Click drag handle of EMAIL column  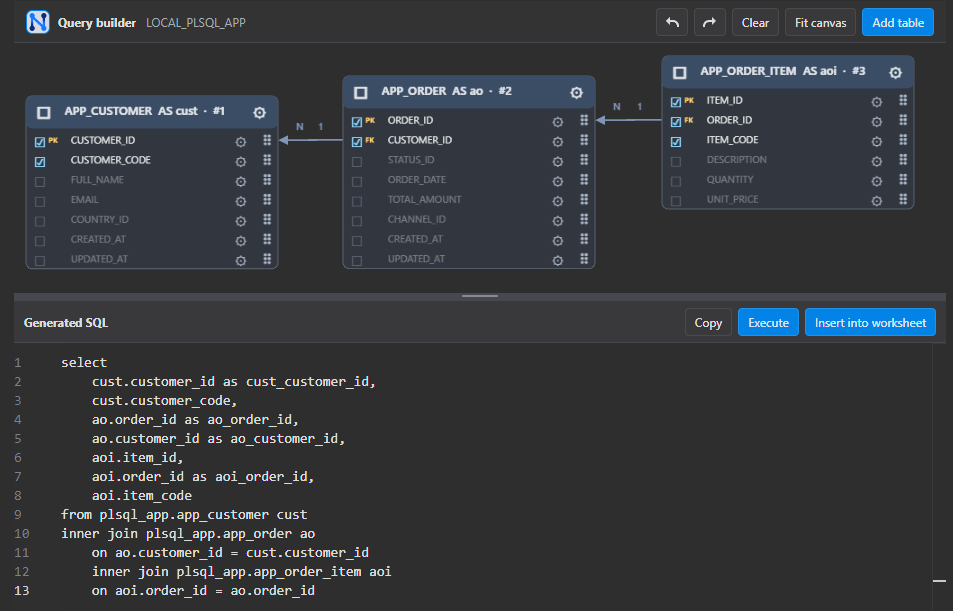coord(267,199)
